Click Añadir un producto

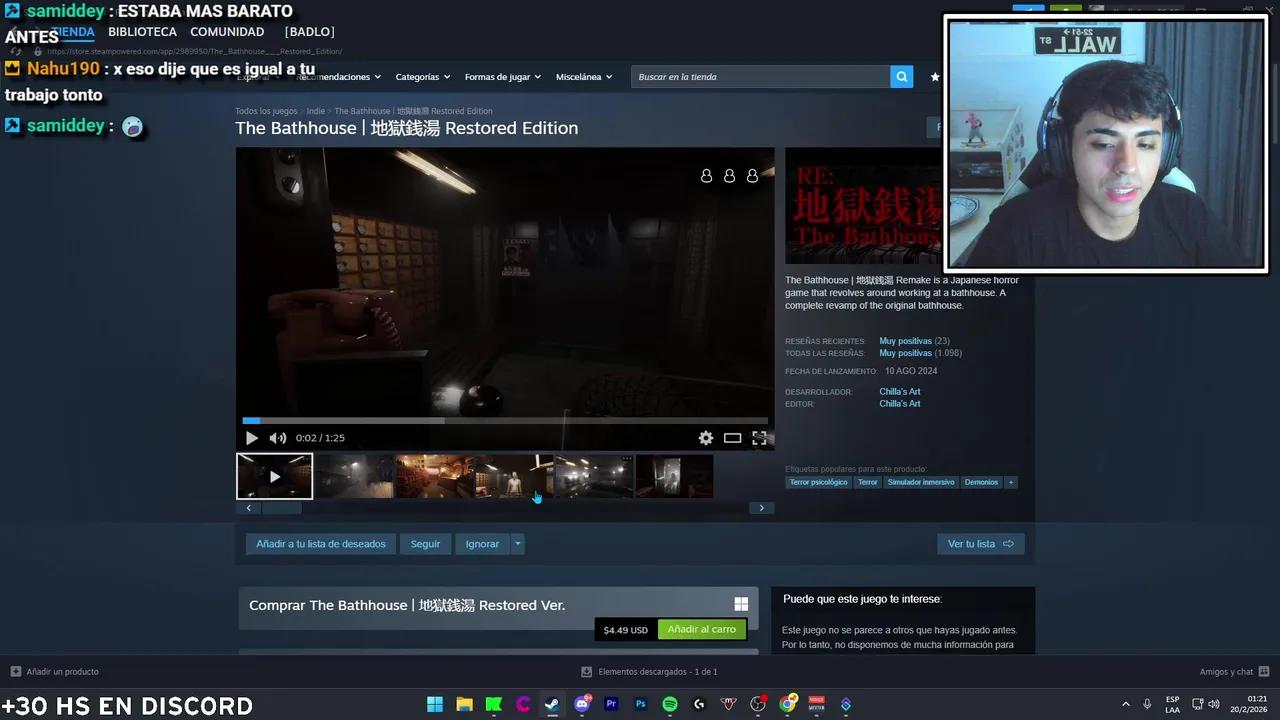tap(62, 672)
